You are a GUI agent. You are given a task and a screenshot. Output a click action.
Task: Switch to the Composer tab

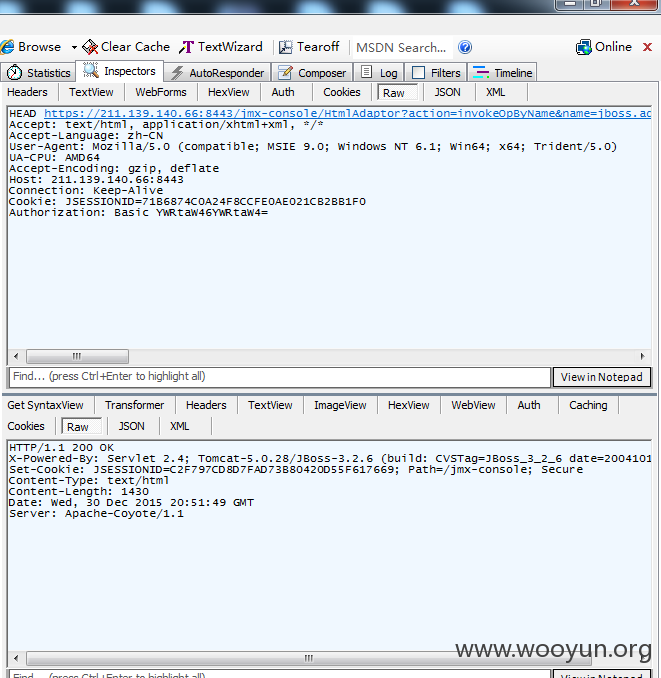(312, 73)
